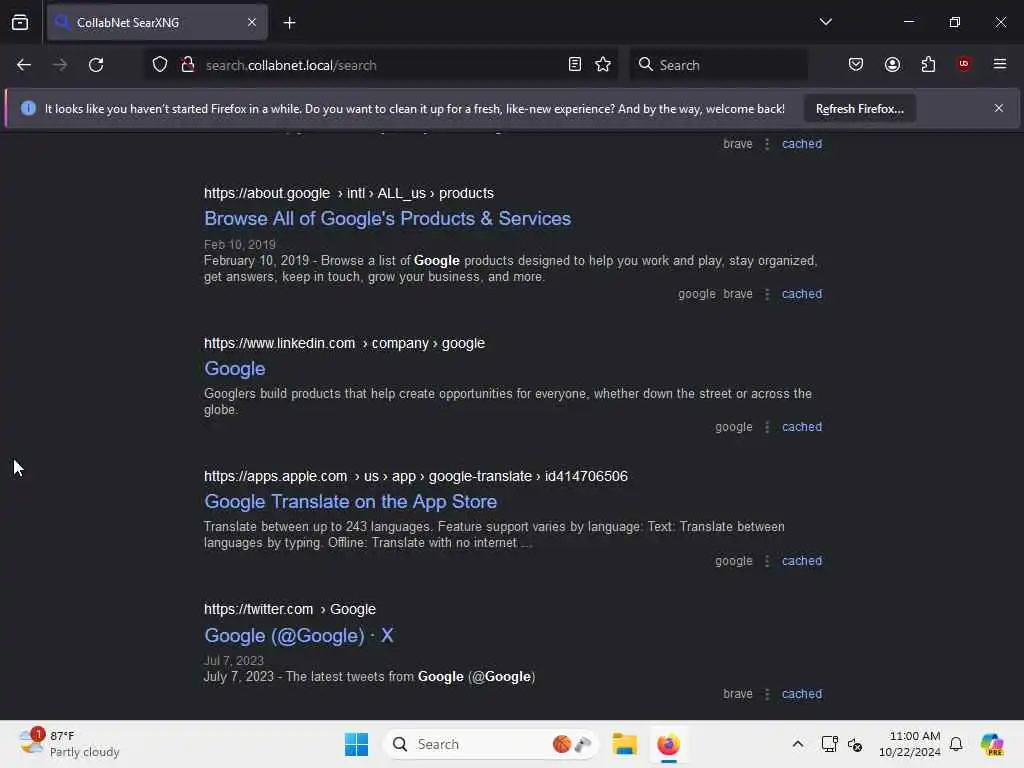Expand options dots for about.google result
1024x768 pixels.
coord(767,295)
